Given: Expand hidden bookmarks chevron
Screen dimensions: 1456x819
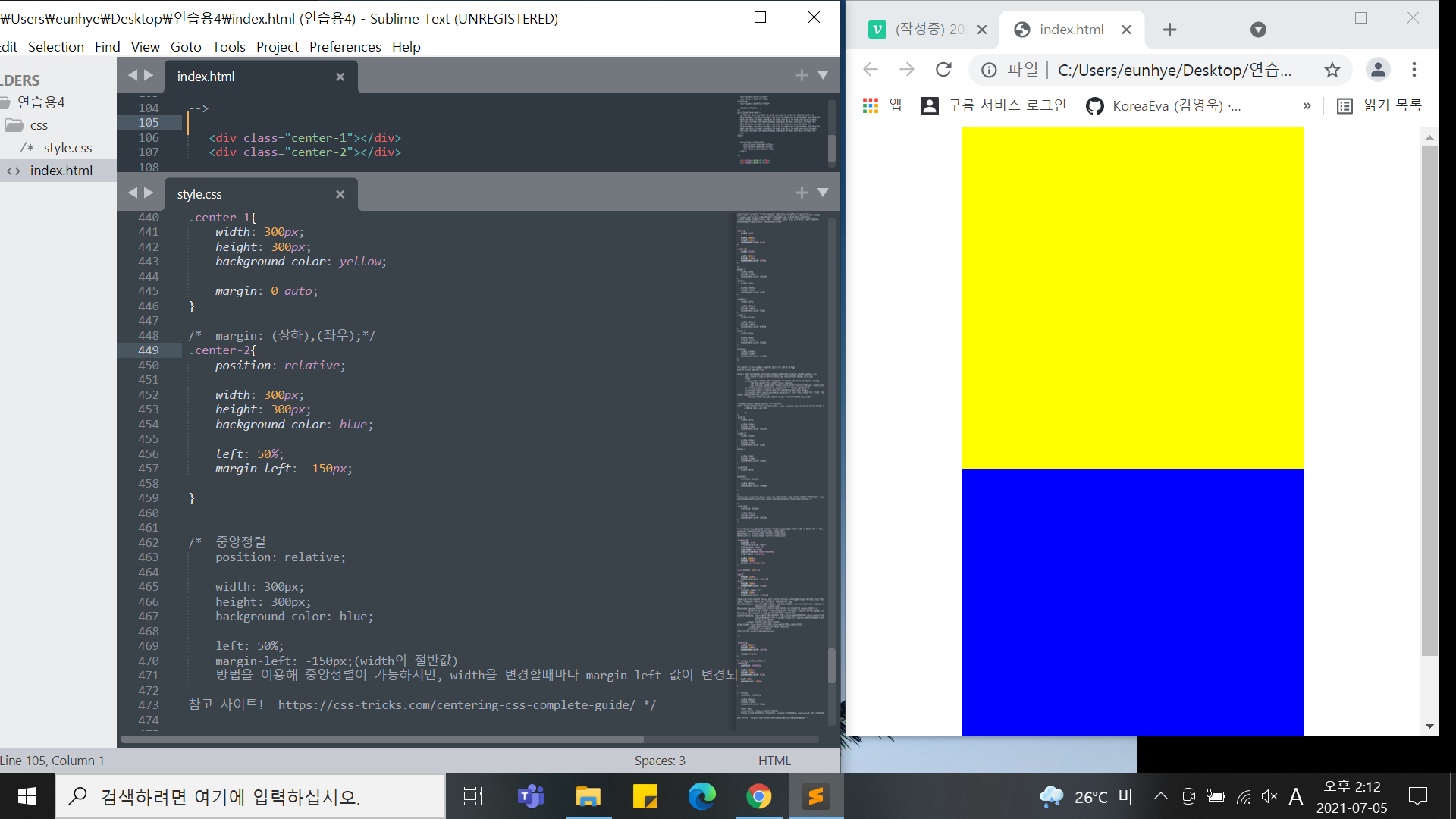Looking at the screenshot, I should click(1307, 105).
